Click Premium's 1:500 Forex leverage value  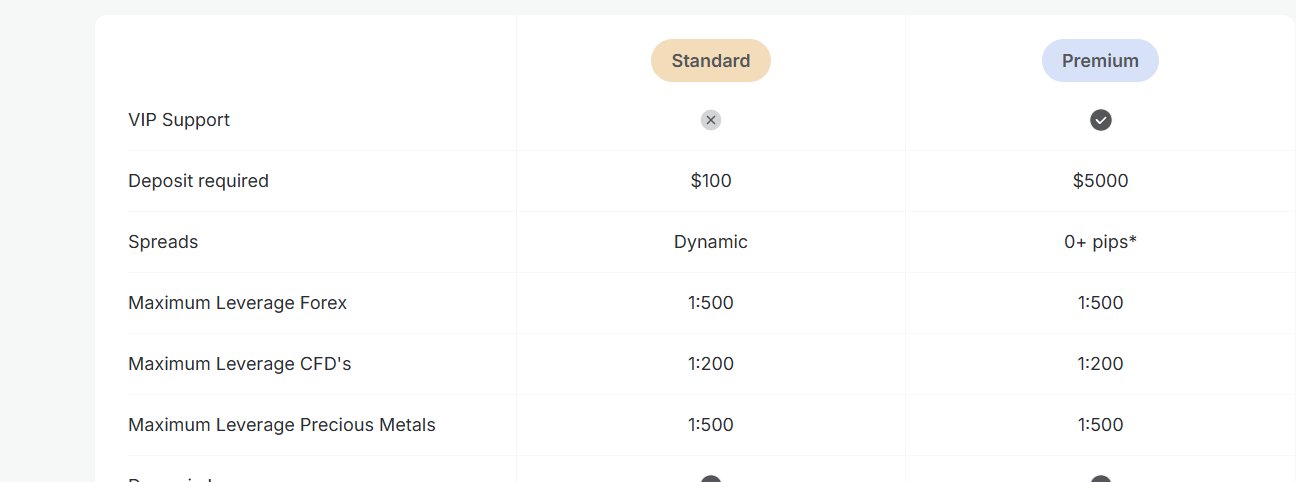point(1100,303)
